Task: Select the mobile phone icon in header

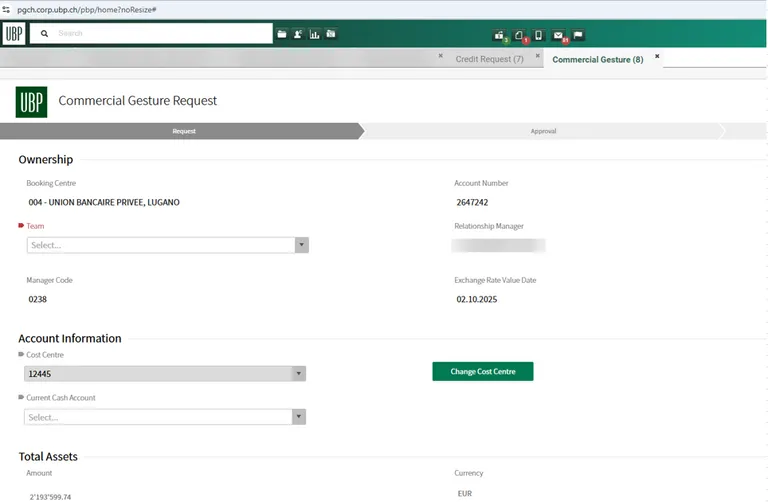Action: click(x=538, y=35)
